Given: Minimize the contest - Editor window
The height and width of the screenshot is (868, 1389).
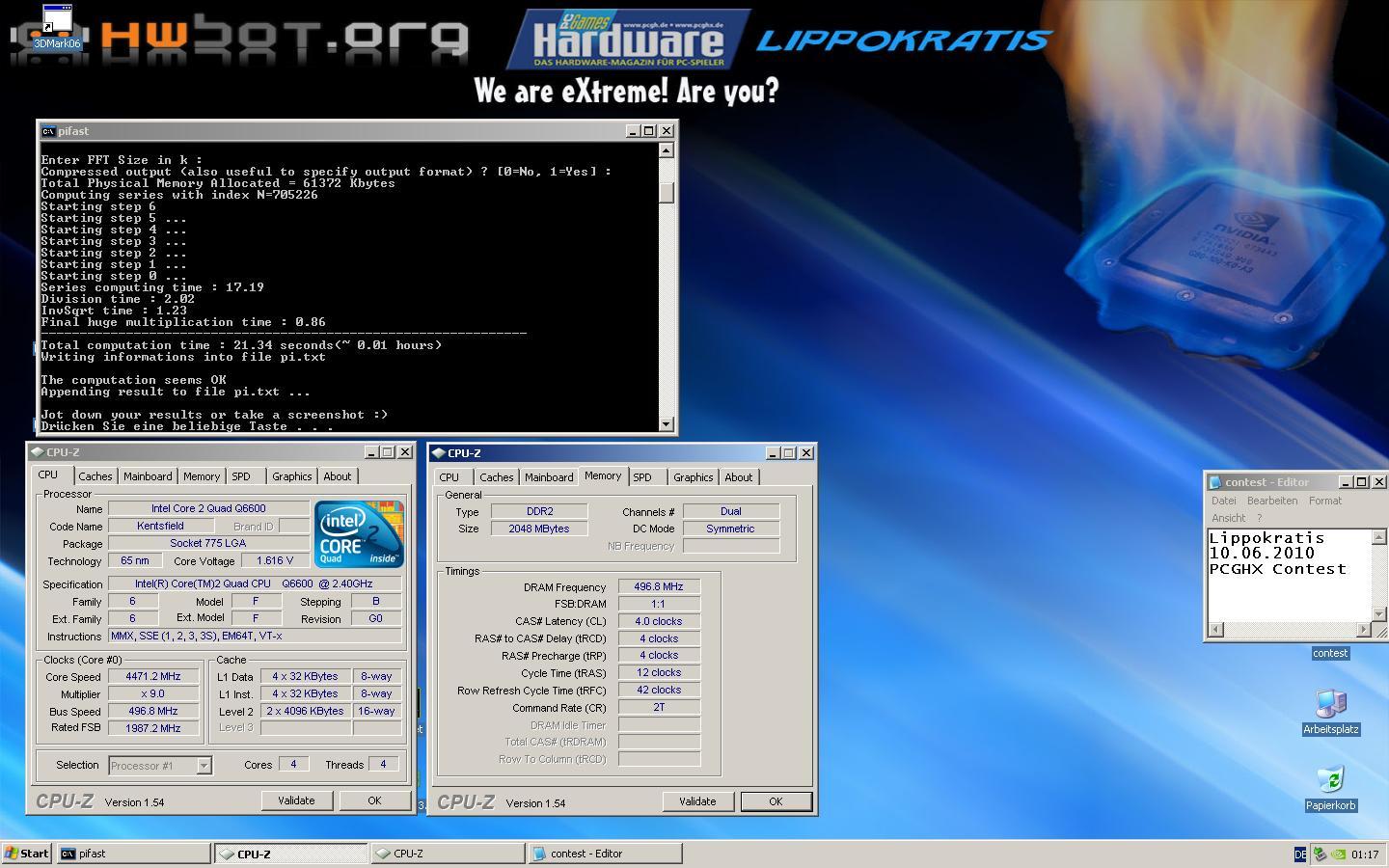Looking at the screenshot, I should [x=1347, y=481].
